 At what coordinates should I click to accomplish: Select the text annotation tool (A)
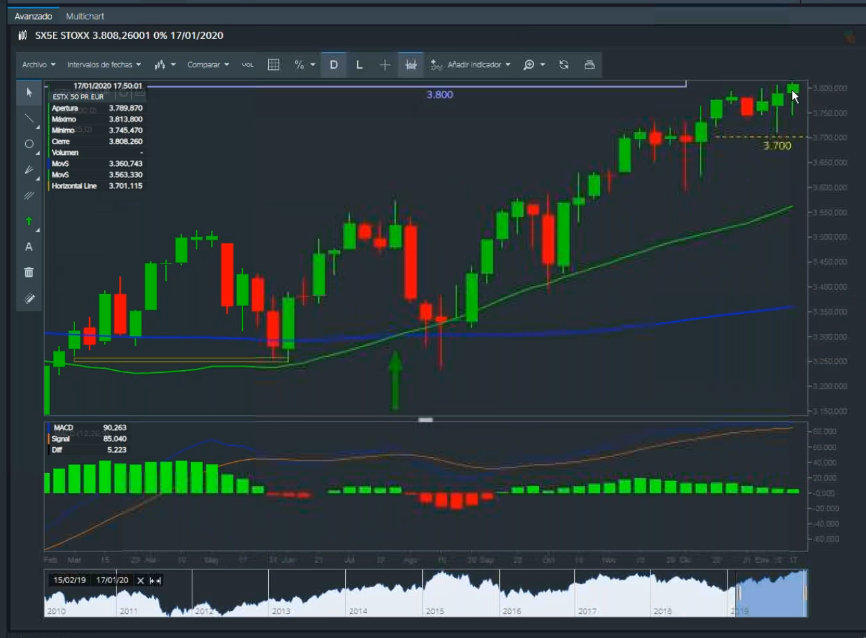click(x=29, y=247)
